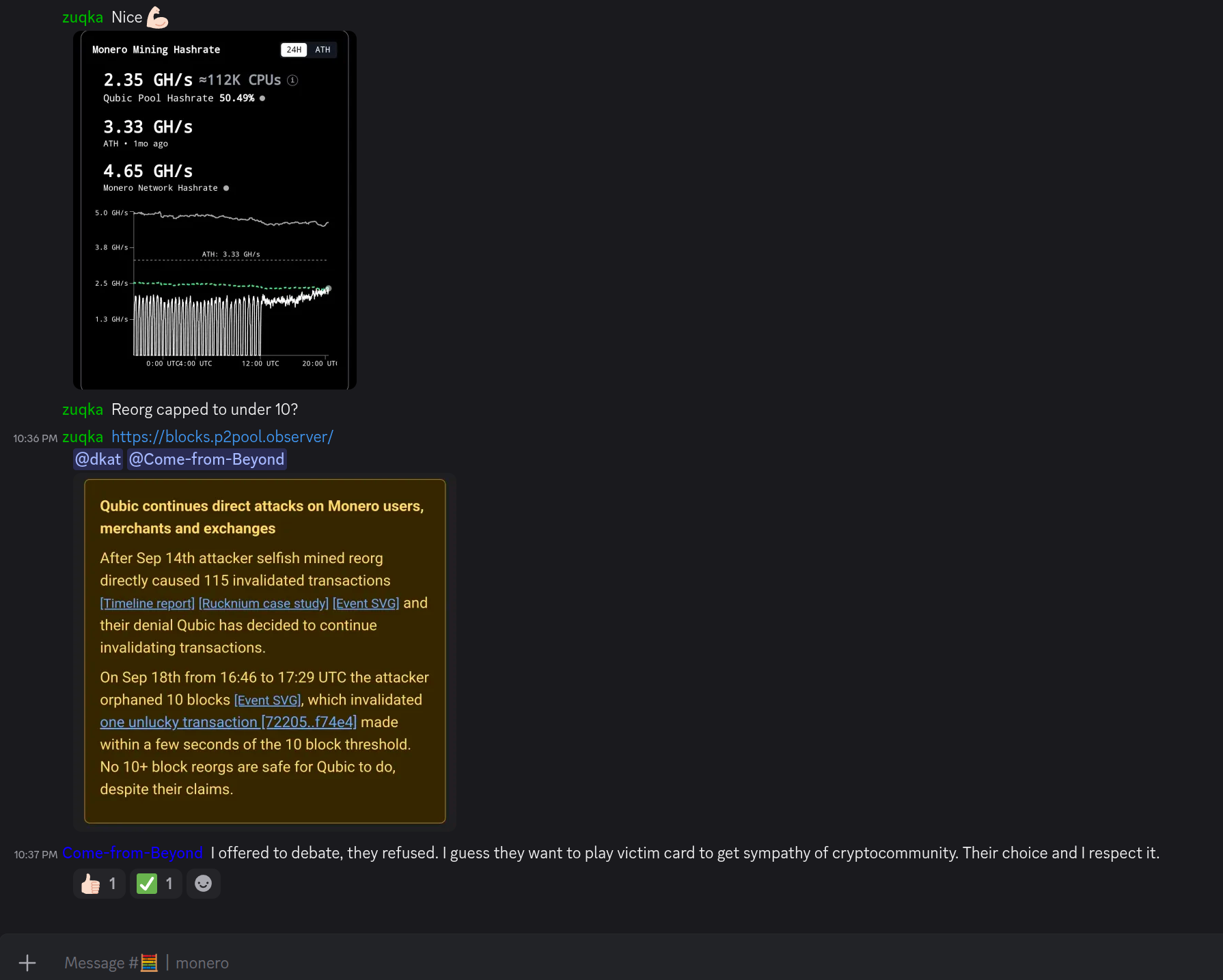1223x980 pixels.
Task: Open Event SVG link after Rucknium case study
Action: click(x=366, y=603)
